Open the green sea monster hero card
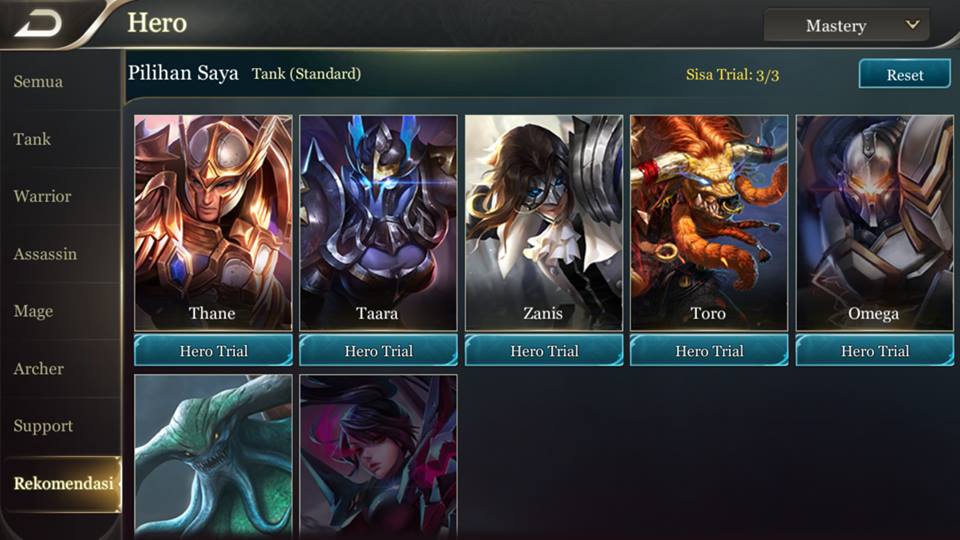 [x=213, y=457]
